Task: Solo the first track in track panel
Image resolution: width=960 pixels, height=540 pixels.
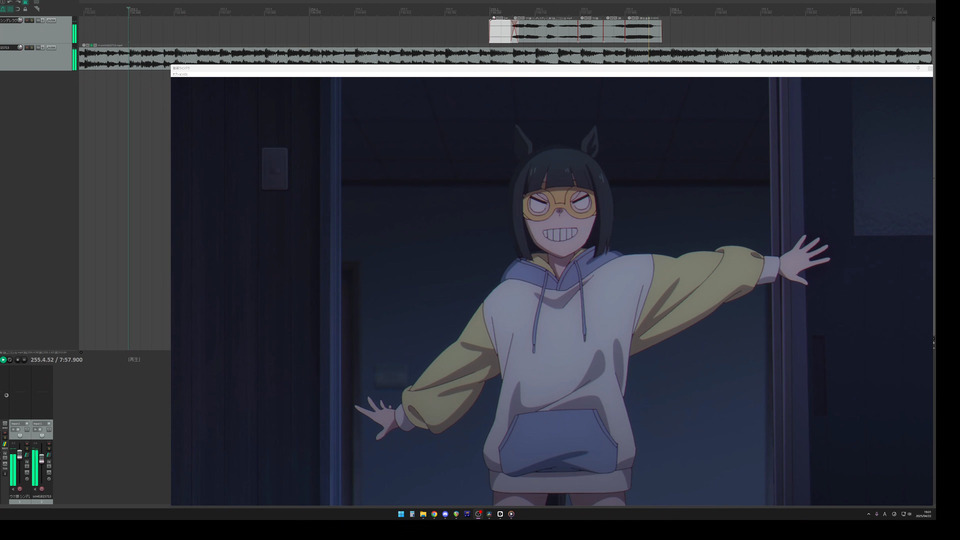Action: tap(32, 20)
